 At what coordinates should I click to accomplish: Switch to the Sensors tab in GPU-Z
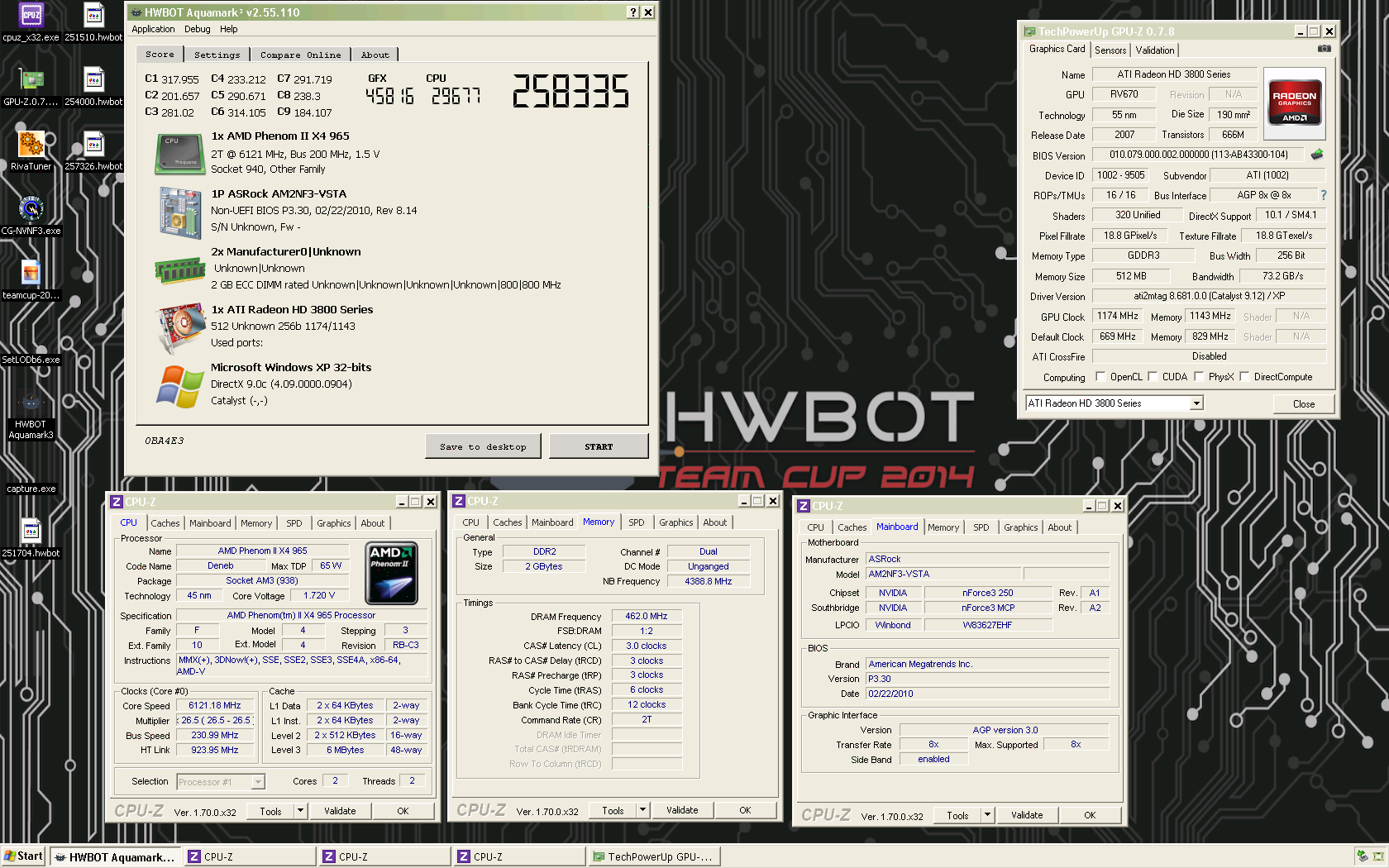[x=1110, y=50]
